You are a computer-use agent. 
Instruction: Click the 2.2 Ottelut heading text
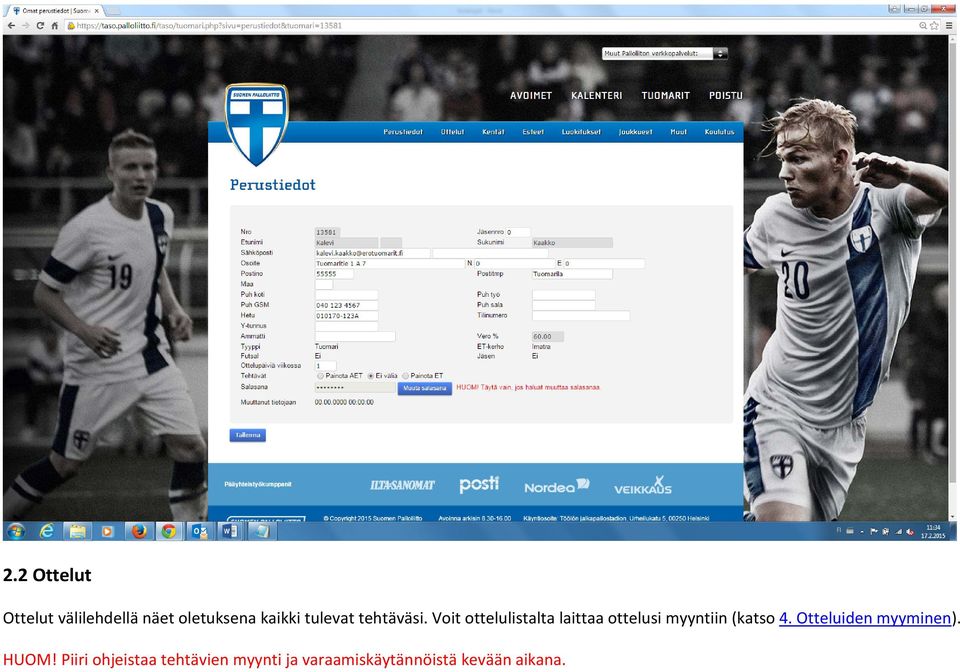pyautogui.click(x=47, y=575)
